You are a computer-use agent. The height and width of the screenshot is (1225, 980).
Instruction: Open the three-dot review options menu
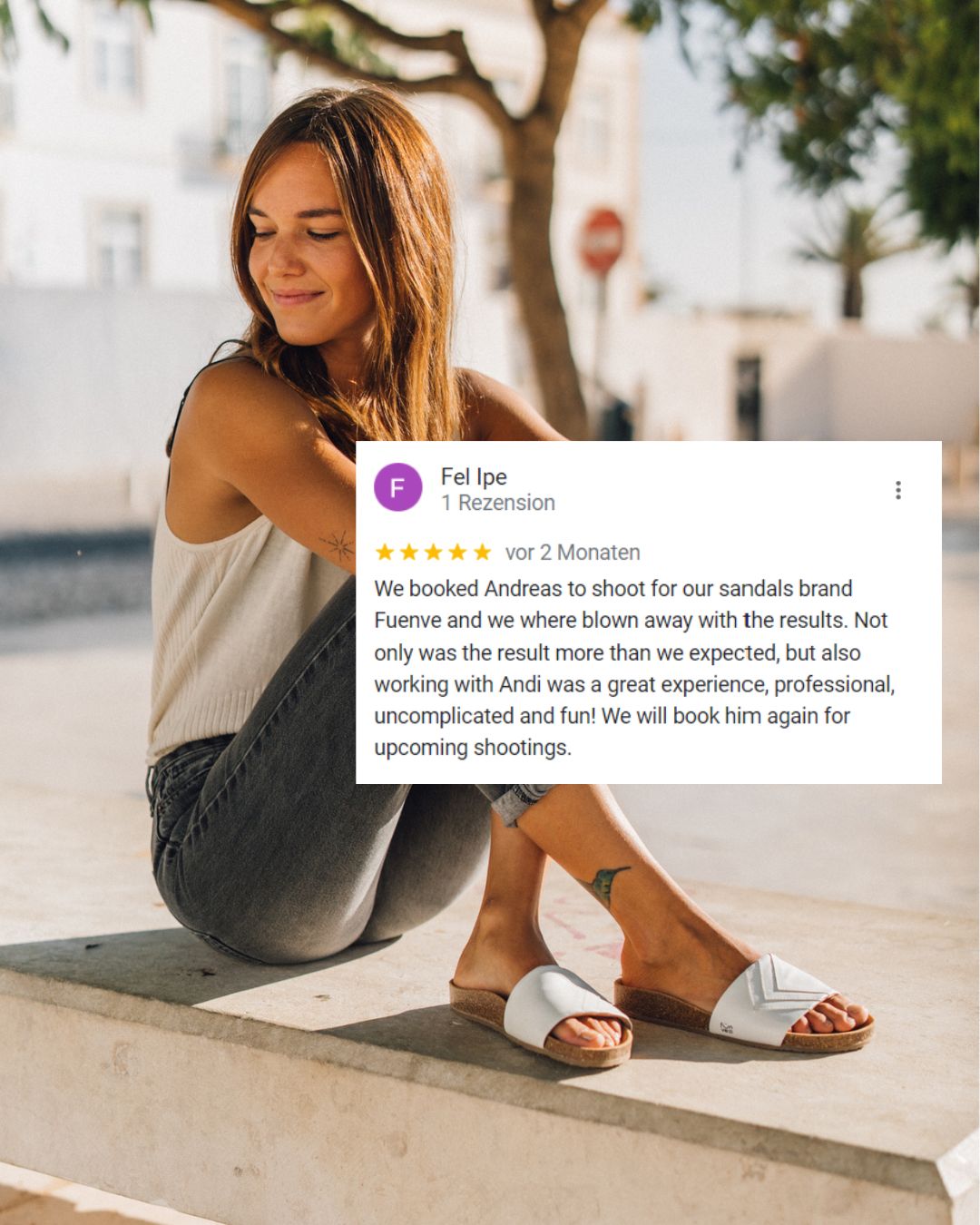click(x=897, y=490)
